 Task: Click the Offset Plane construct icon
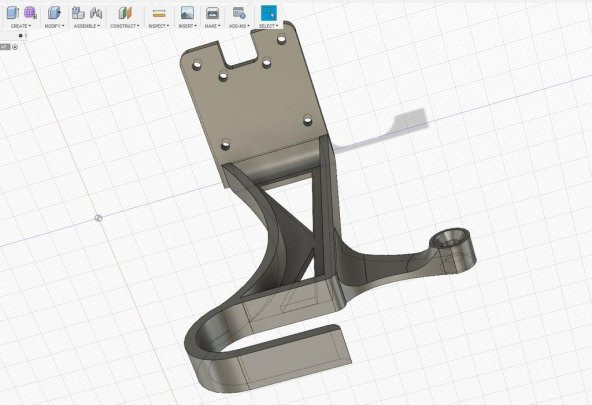[125, 13]
